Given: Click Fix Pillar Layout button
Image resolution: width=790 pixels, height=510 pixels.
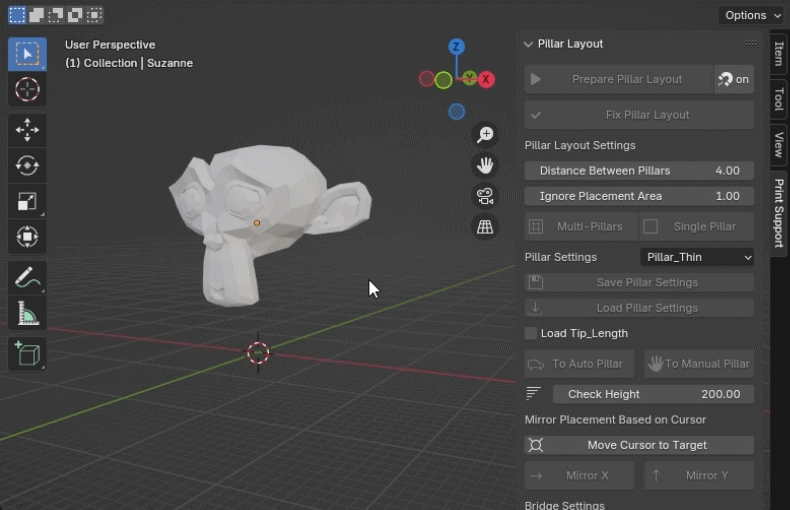Looking at the screenshot, I should [639, 114].
